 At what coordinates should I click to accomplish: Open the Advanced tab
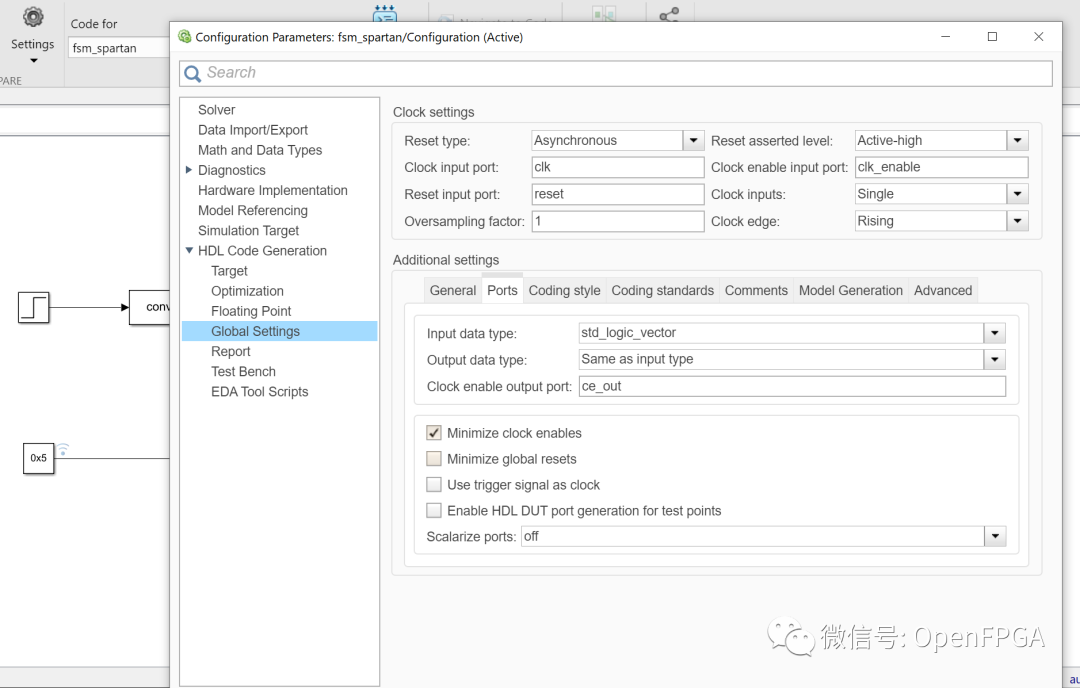coord(943,291)
